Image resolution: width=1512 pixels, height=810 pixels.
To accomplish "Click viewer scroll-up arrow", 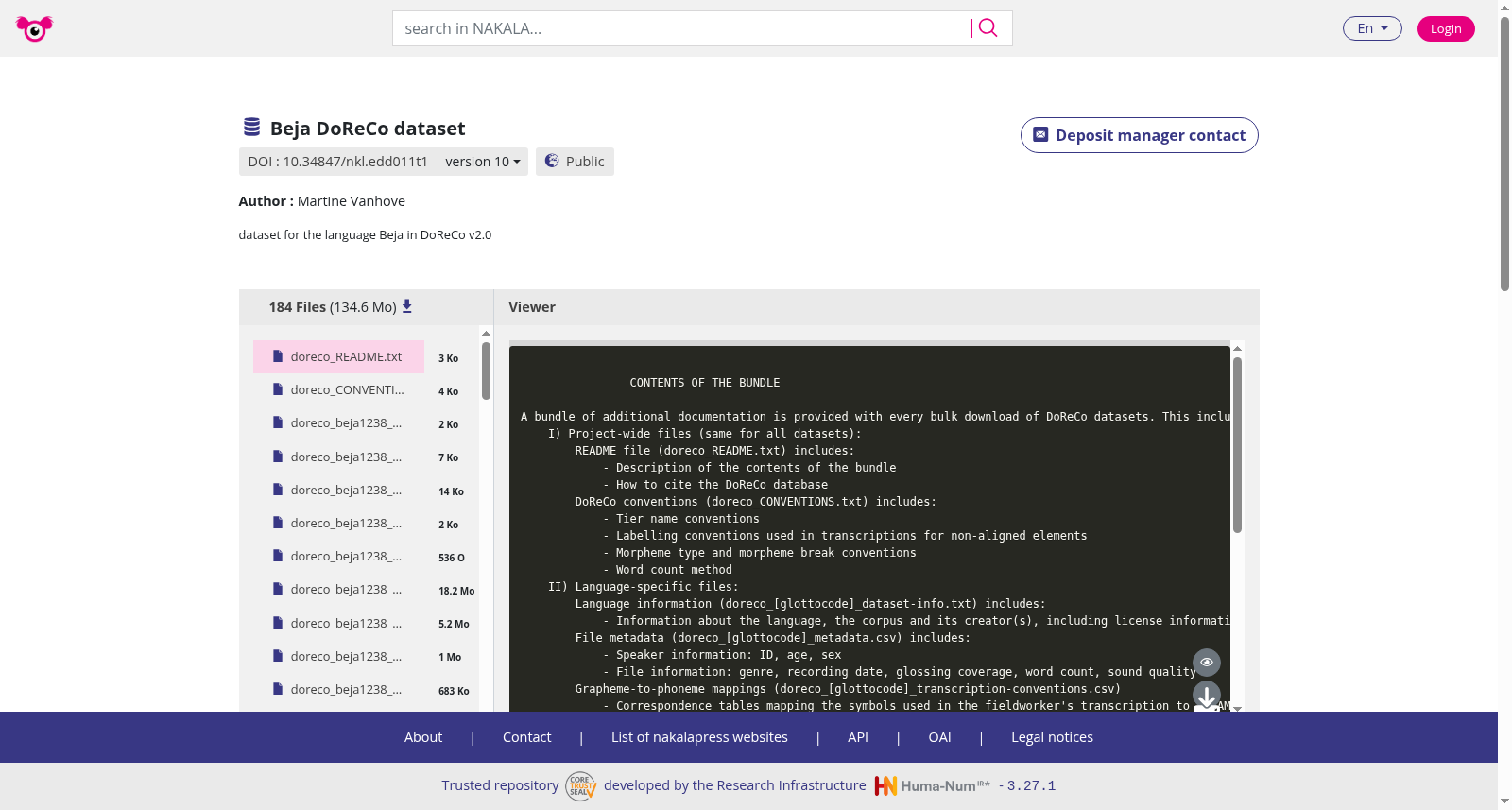I will point(1237,349).
